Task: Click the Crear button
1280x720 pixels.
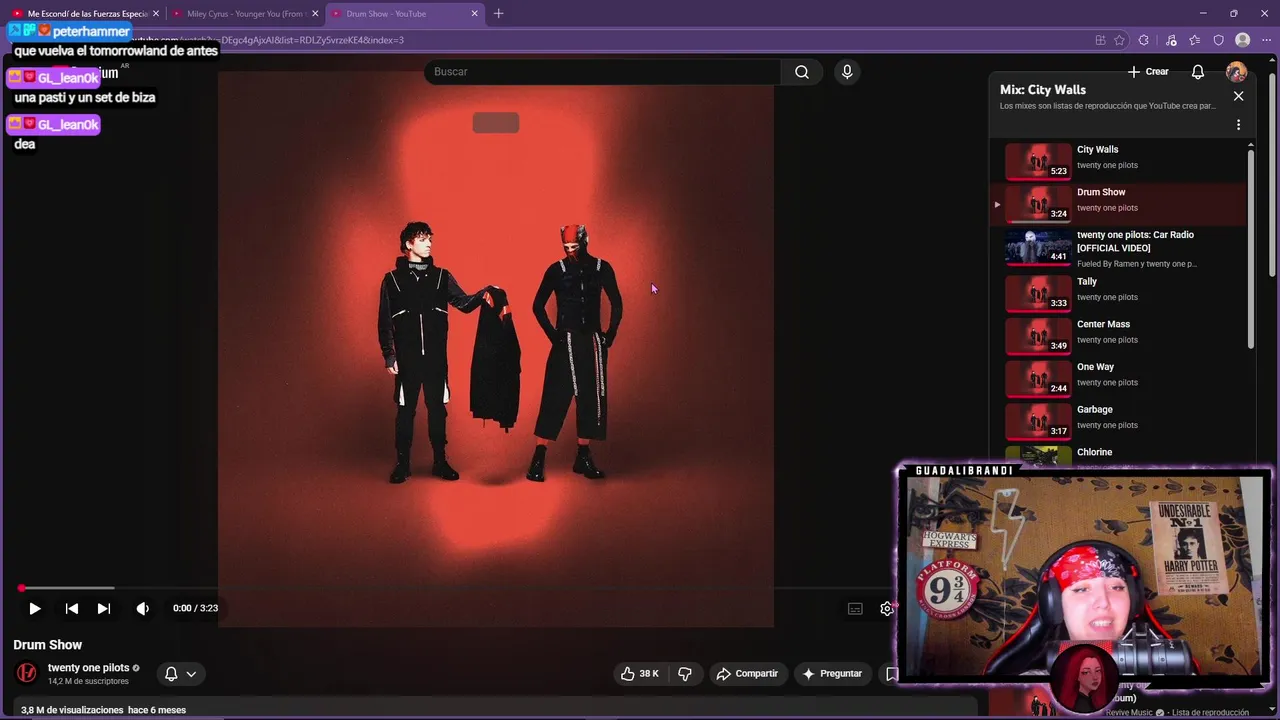Action: coord(1148,72)
